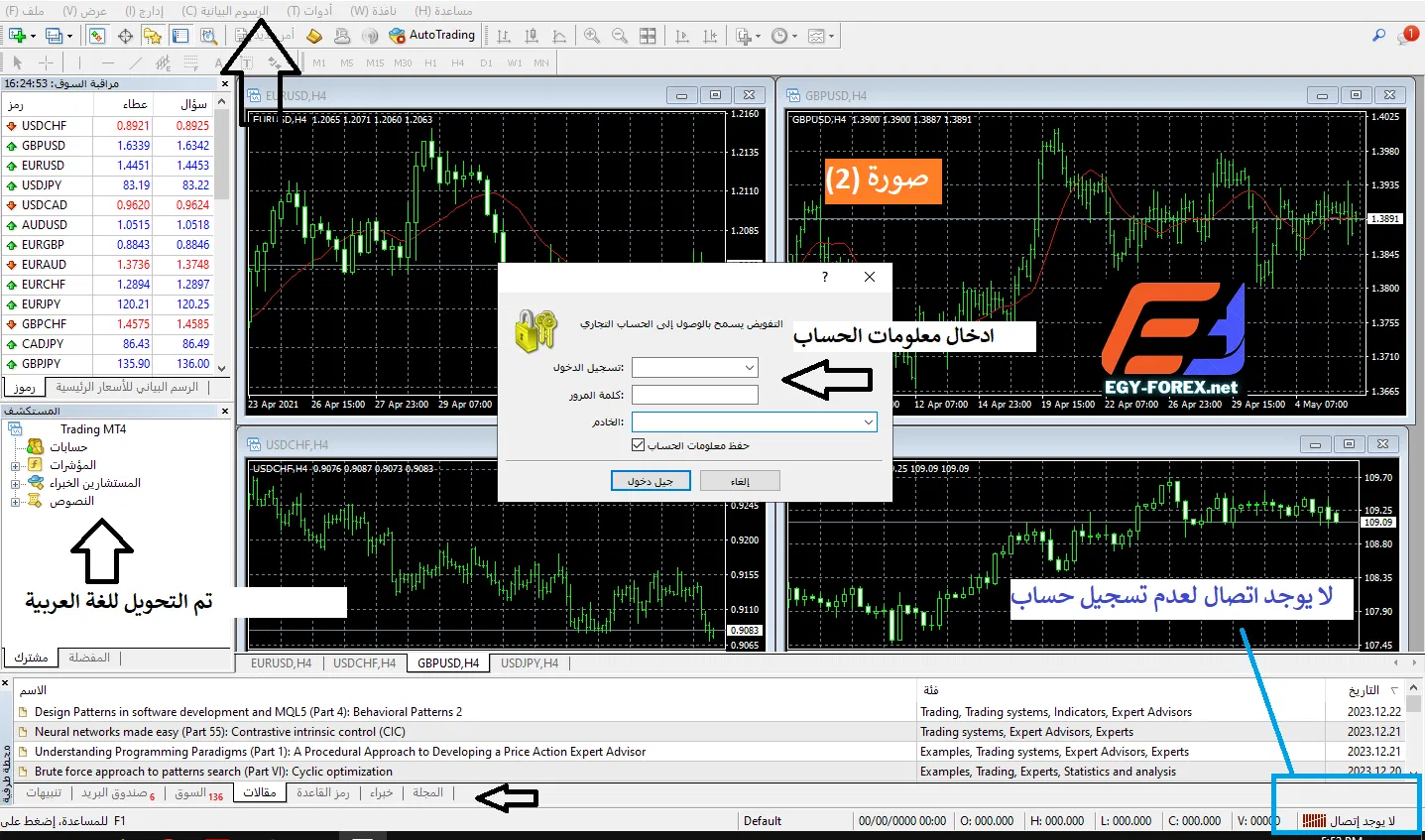Open the Indicators list icon

(745, 36)
